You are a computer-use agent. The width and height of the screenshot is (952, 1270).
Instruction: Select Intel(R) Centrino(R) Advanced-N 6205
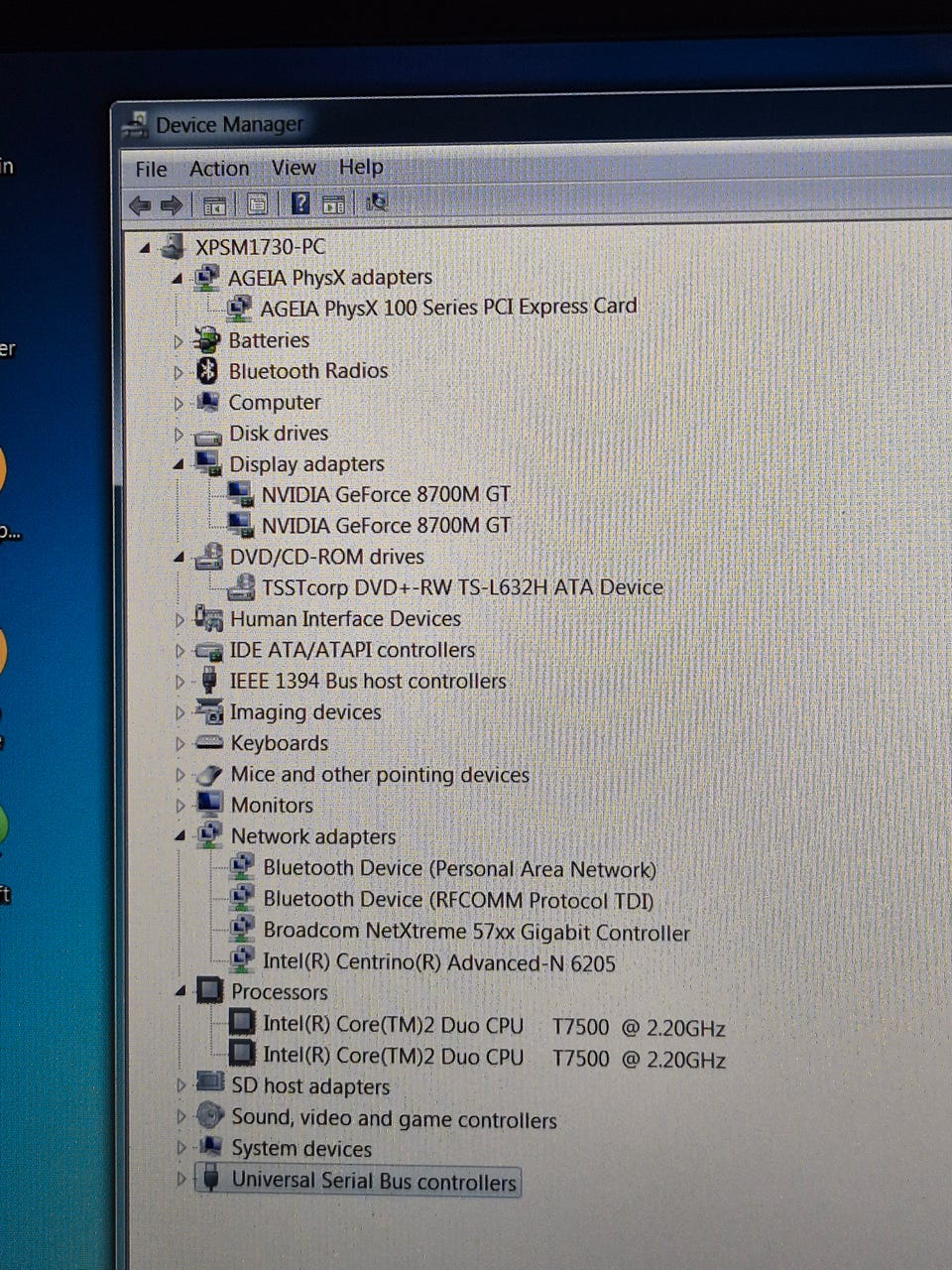(438, 962)
